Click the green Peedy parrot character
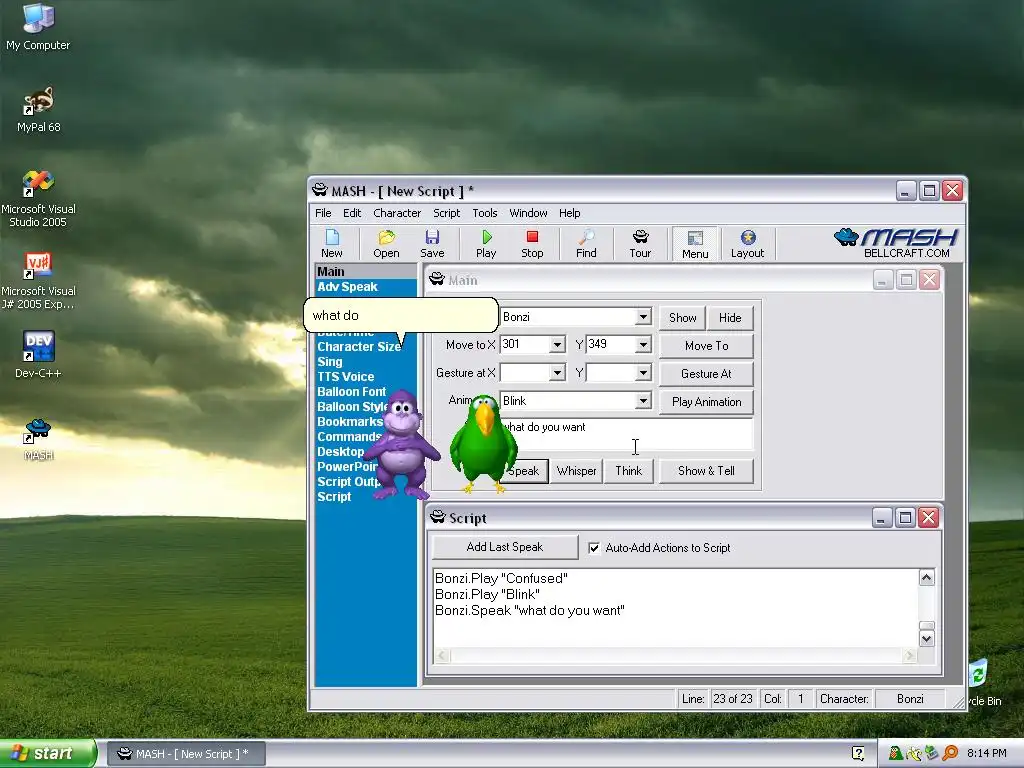The width and height of the screenshot is (1024, 768). point(484,443)
